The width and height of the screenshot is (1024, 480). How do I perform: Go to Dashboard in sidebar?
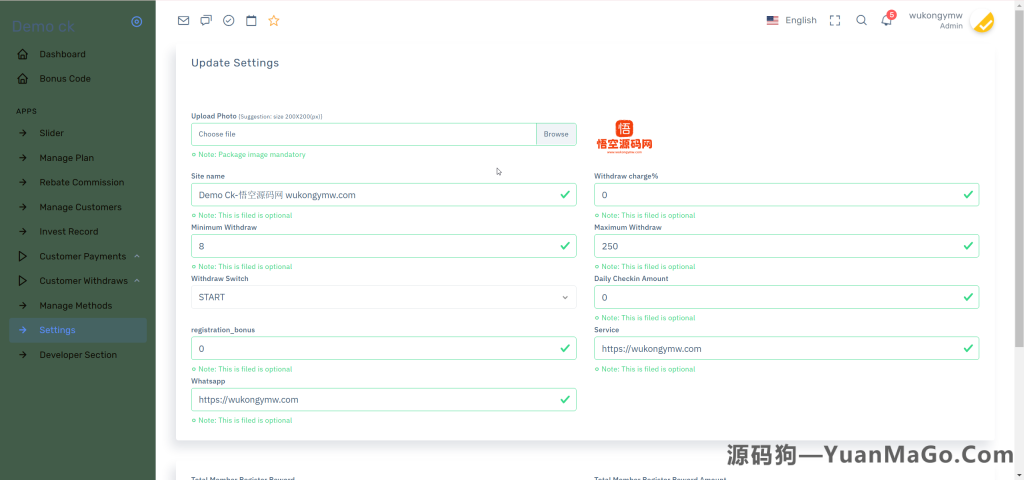tap(62, 54)
